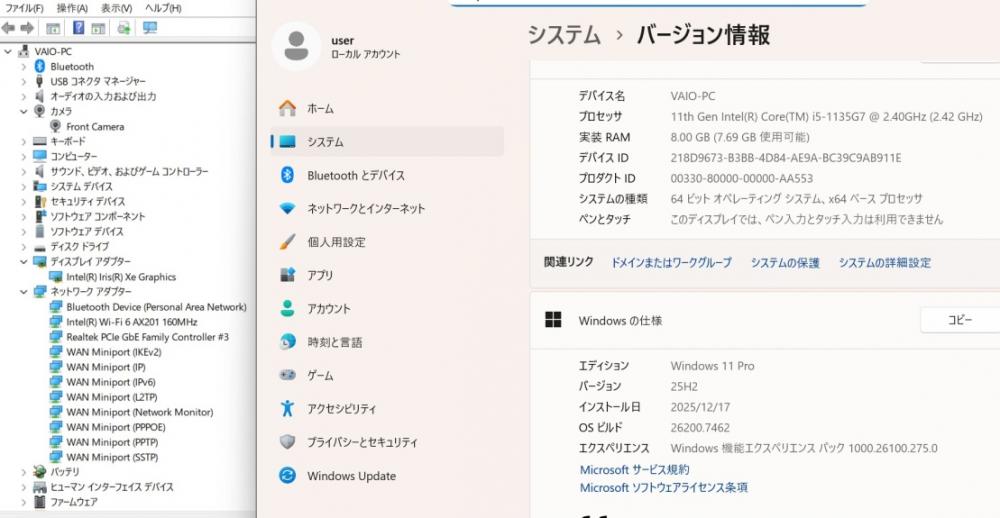The width and height of the screenshot is (1000, 518).
Task: Click the scan hardware monitor toolbar icon
Action: pos(150,28)
